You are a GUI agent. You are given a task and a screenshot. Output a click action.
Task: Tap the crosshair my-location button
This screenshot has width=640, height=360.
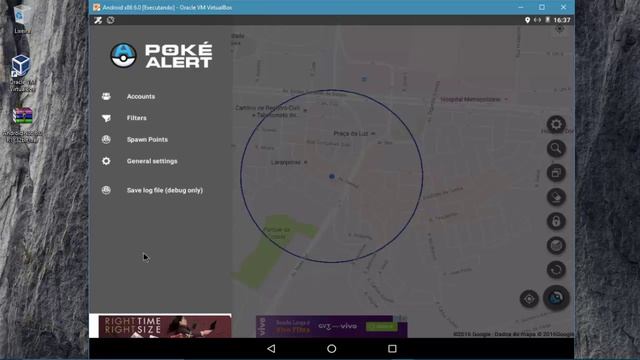529,299
